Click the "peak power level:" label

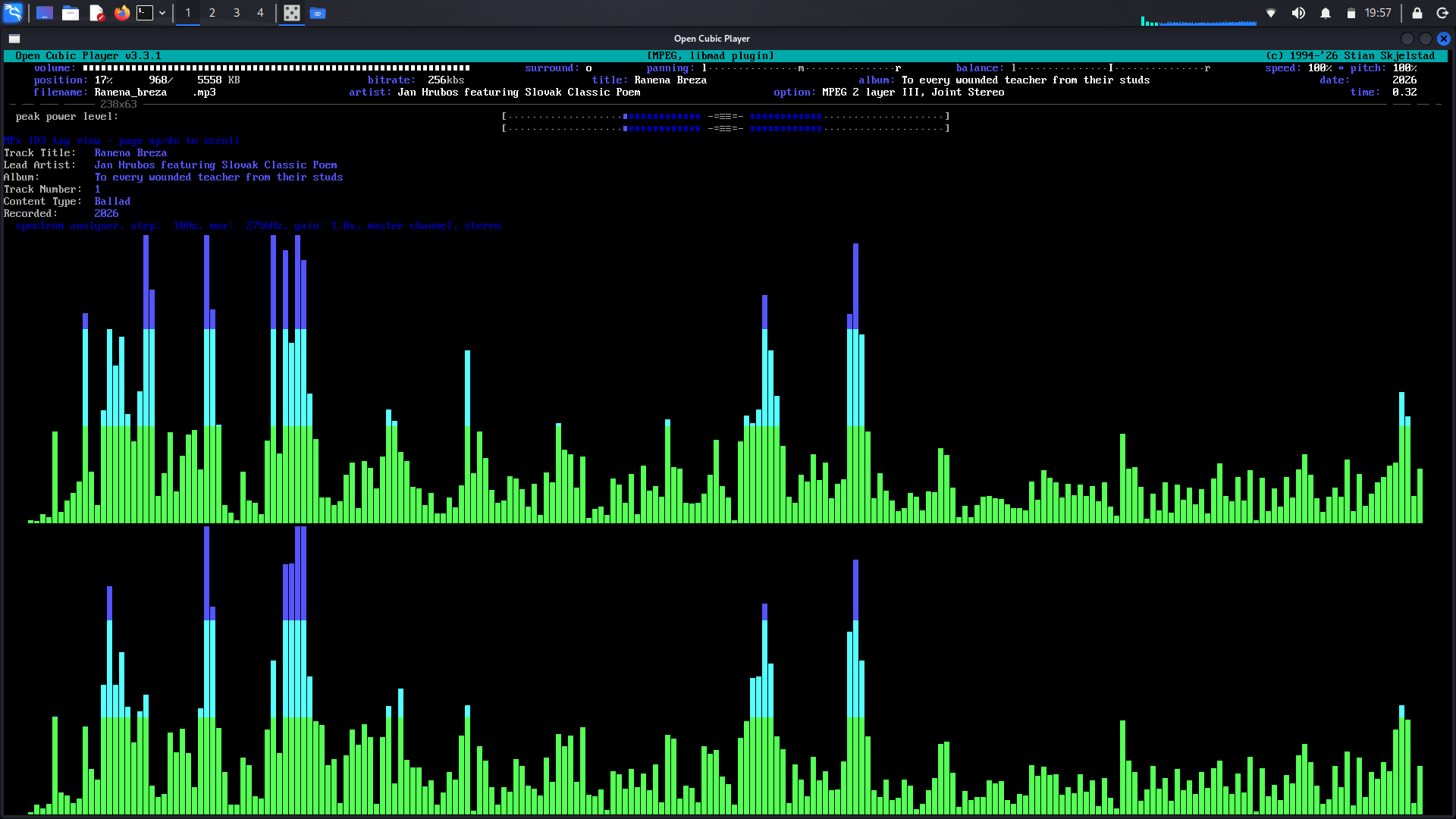coord(67,117)
